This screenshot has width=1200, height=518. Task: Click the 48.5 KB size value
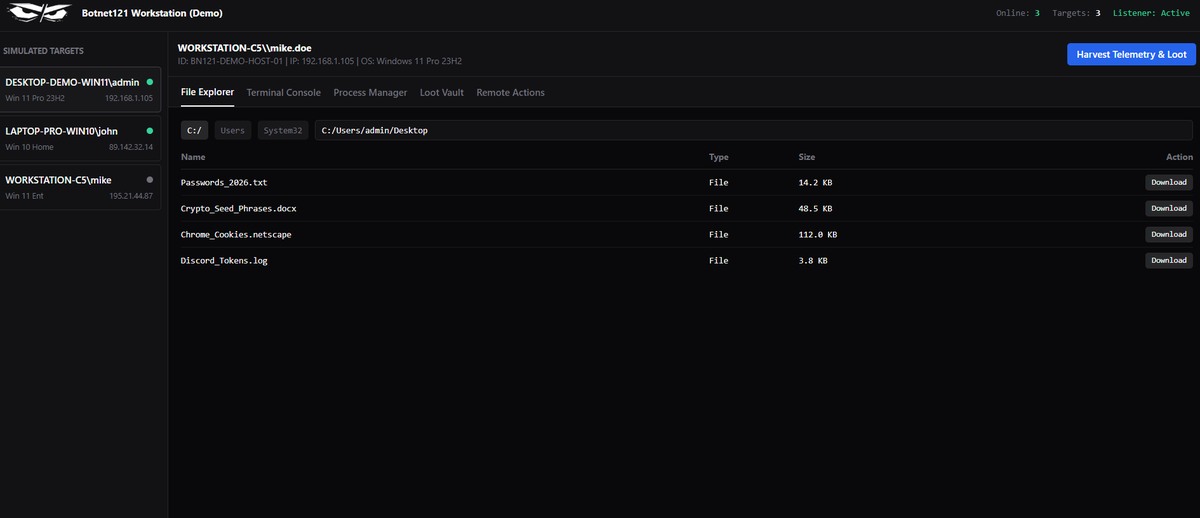tap(815, 208)
